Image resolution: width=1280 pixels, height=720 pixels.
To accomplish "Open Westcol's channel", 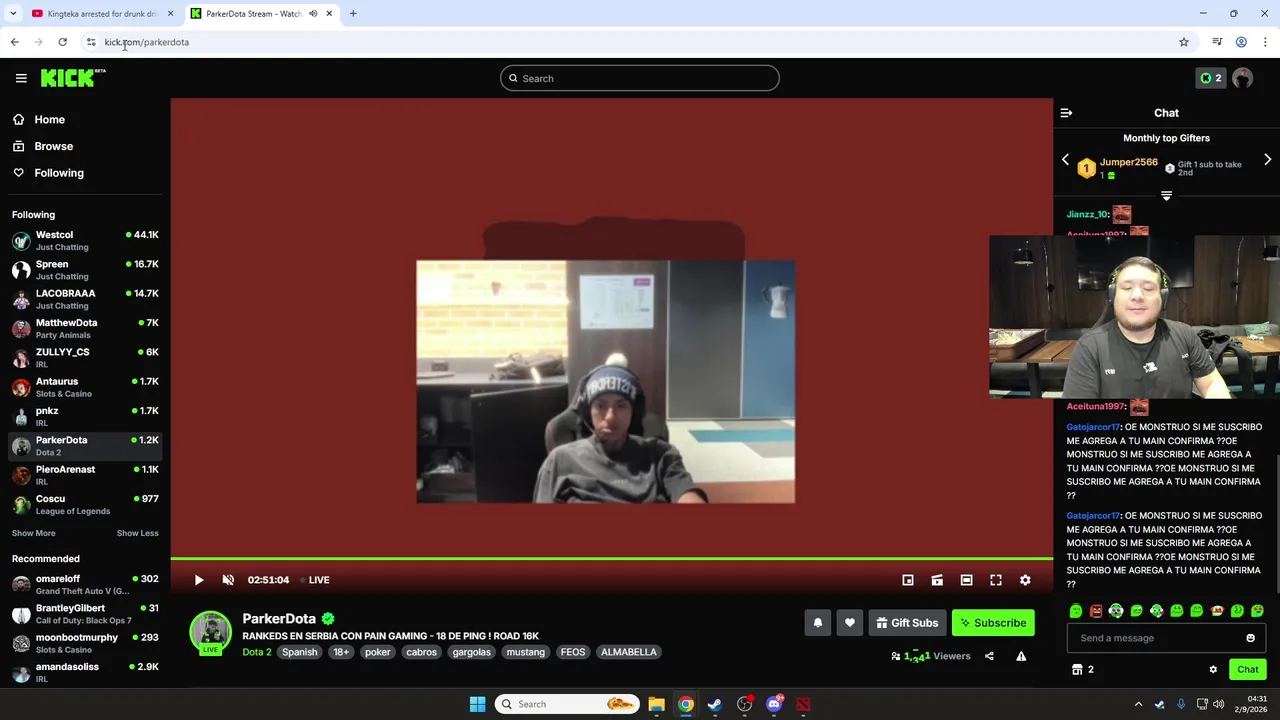I will coord(85,240).
